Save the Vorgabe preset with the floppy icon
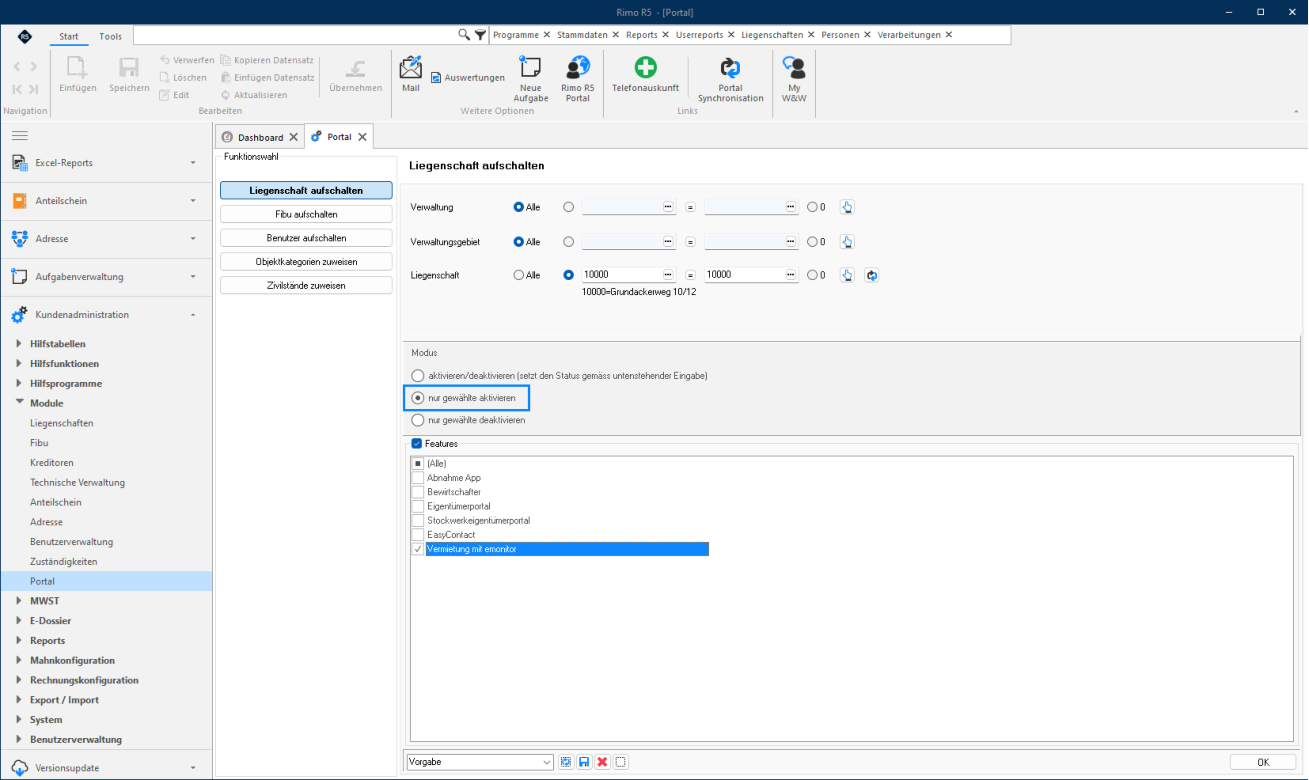This screenshot has width=1309, height=780. click(584, 762)
